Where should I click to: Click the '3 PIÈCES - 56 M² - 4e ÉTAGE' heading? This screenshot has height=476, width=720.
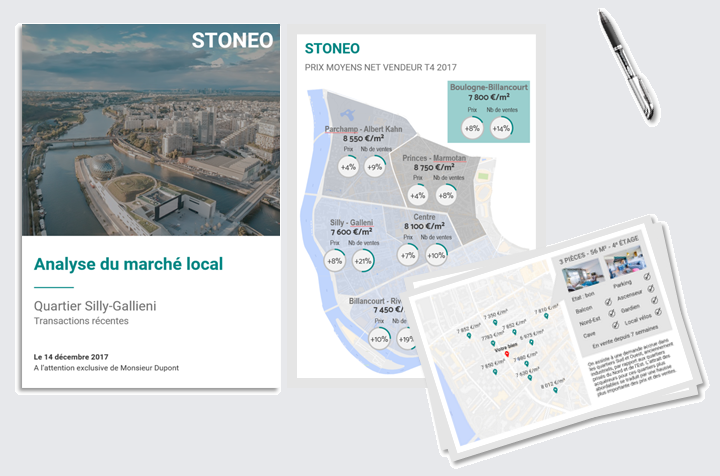[x=599, y=251]
